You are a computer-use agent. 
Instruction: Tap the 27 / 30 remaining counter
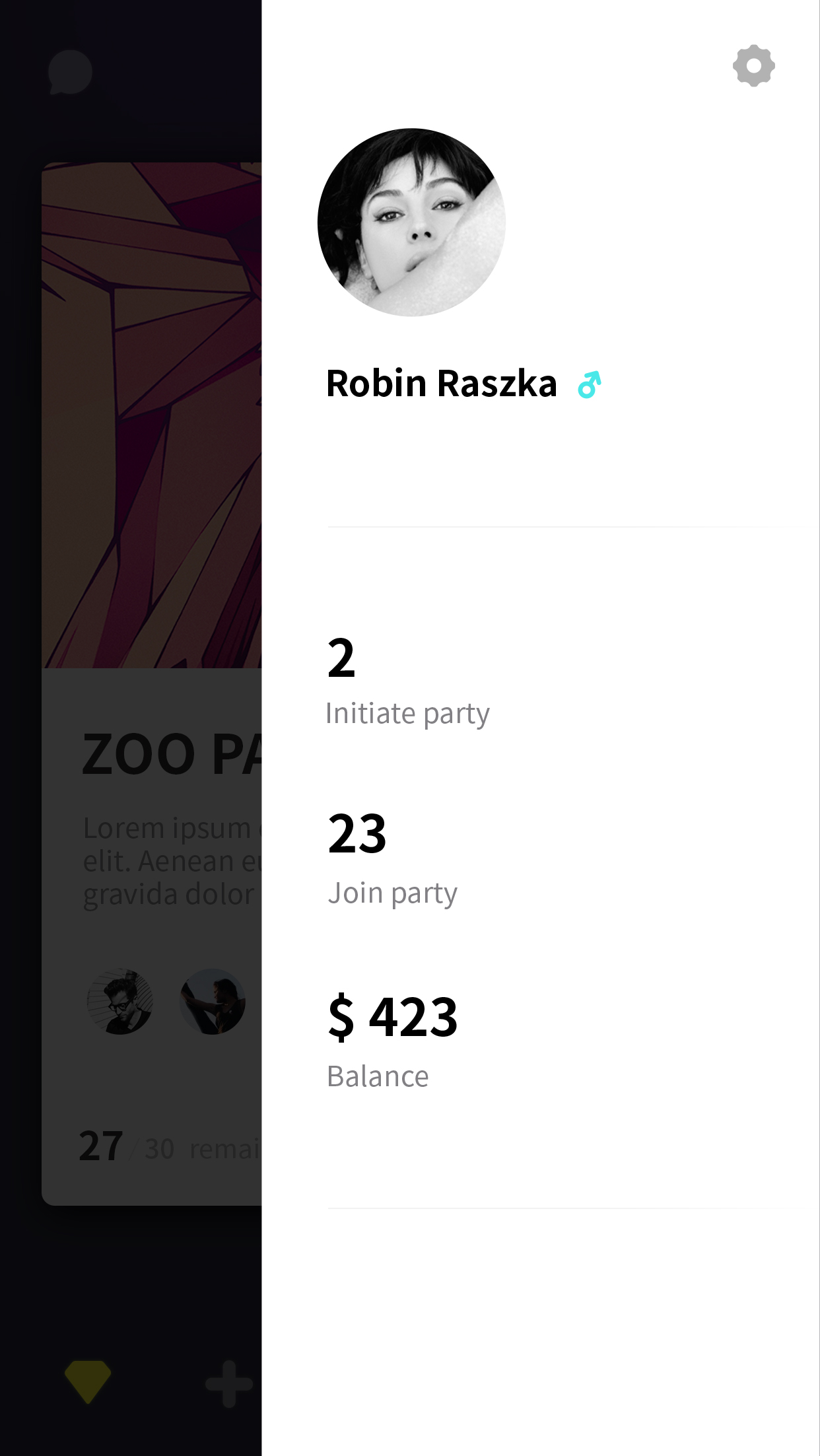pos(168,1148)
